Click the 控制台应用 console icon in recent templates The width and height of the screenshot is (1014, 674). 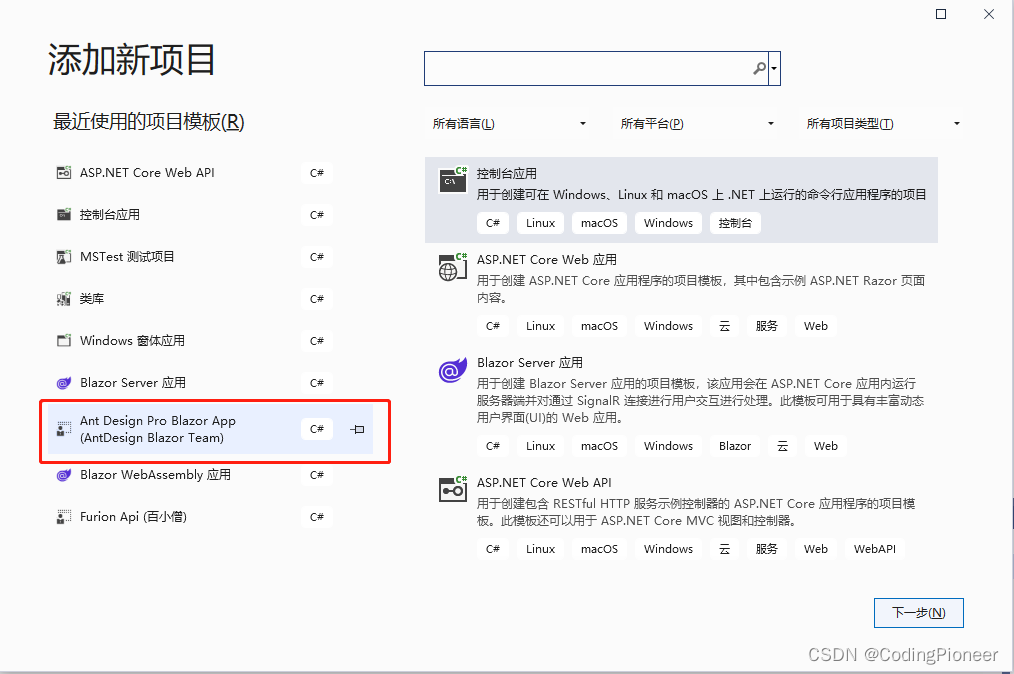62,214
